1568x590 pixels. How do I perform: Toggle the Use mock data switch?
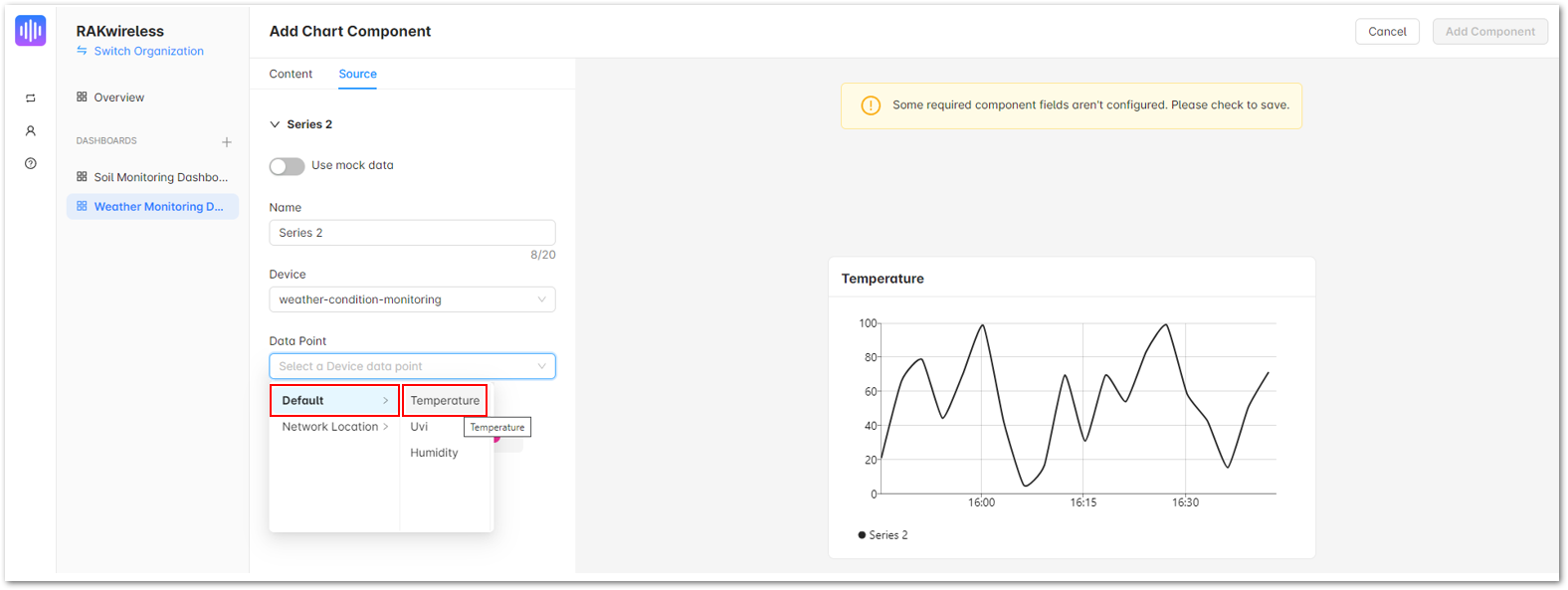(x=287, y=166)
